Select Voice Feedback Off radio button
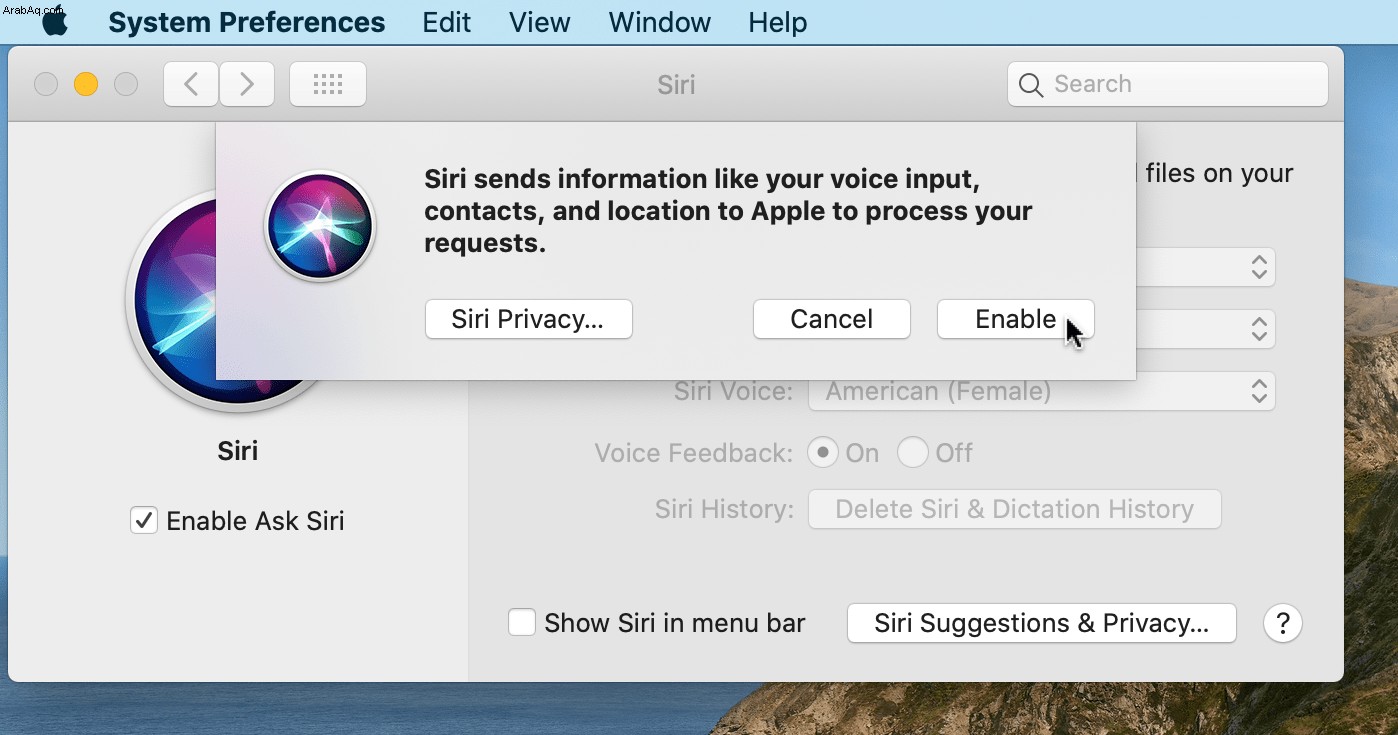Image resolution: width=1398 pixels, height=735 pixels. [x=912, y=453]
